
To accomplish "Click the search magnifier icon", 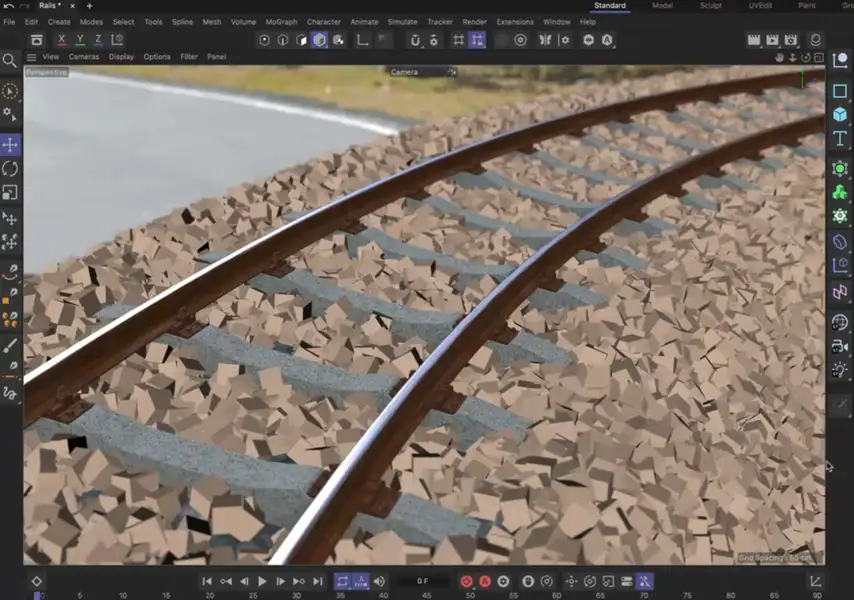I will [x=10, y=61].
